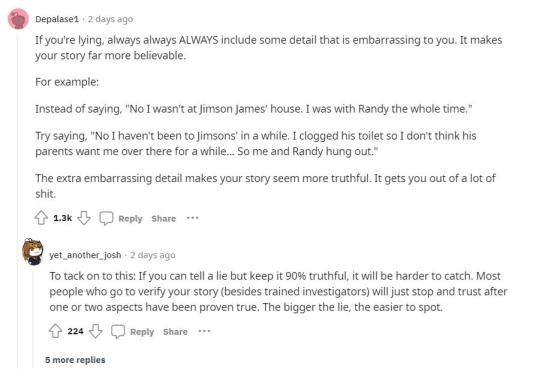Screen dimensions: 551x369
Task: Collapse Depalase1's comment thread line
Action: [x=18, y=200]
